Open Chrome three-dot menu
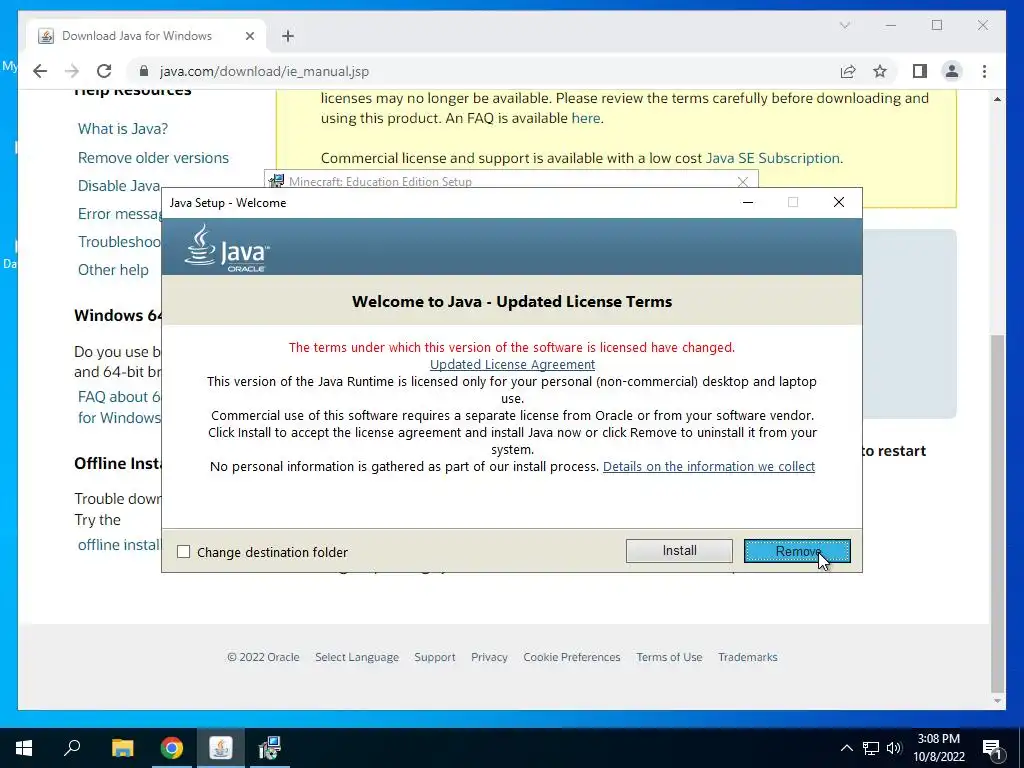 984,71
